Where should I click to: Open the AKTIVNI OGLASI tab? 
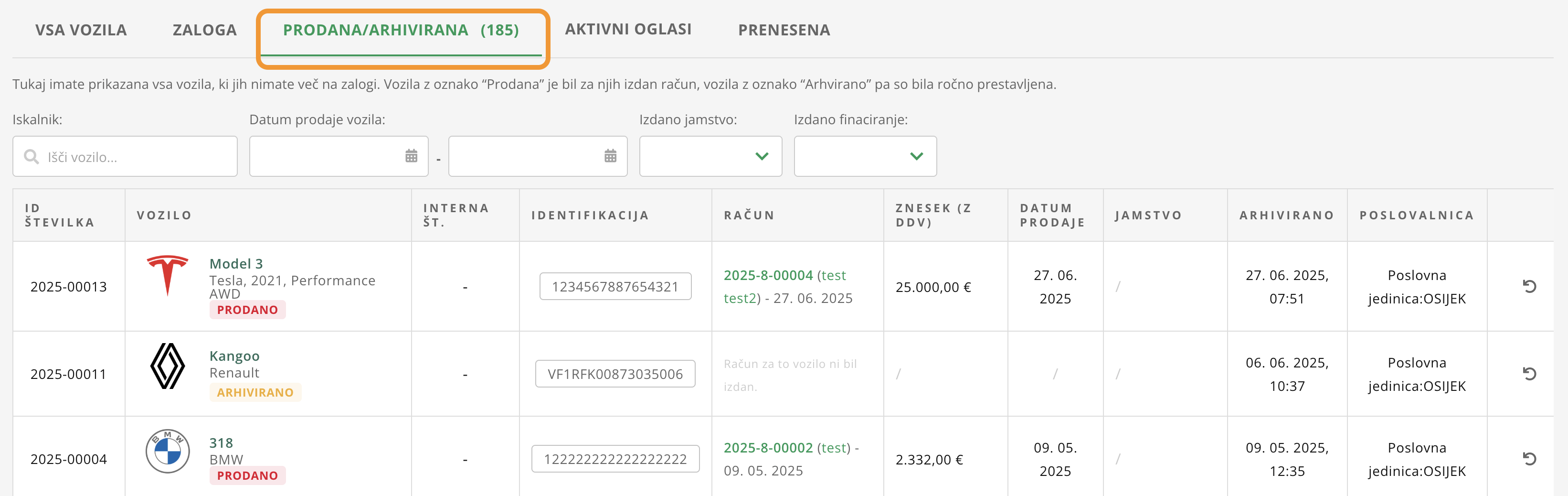click(x=628, y=29)
